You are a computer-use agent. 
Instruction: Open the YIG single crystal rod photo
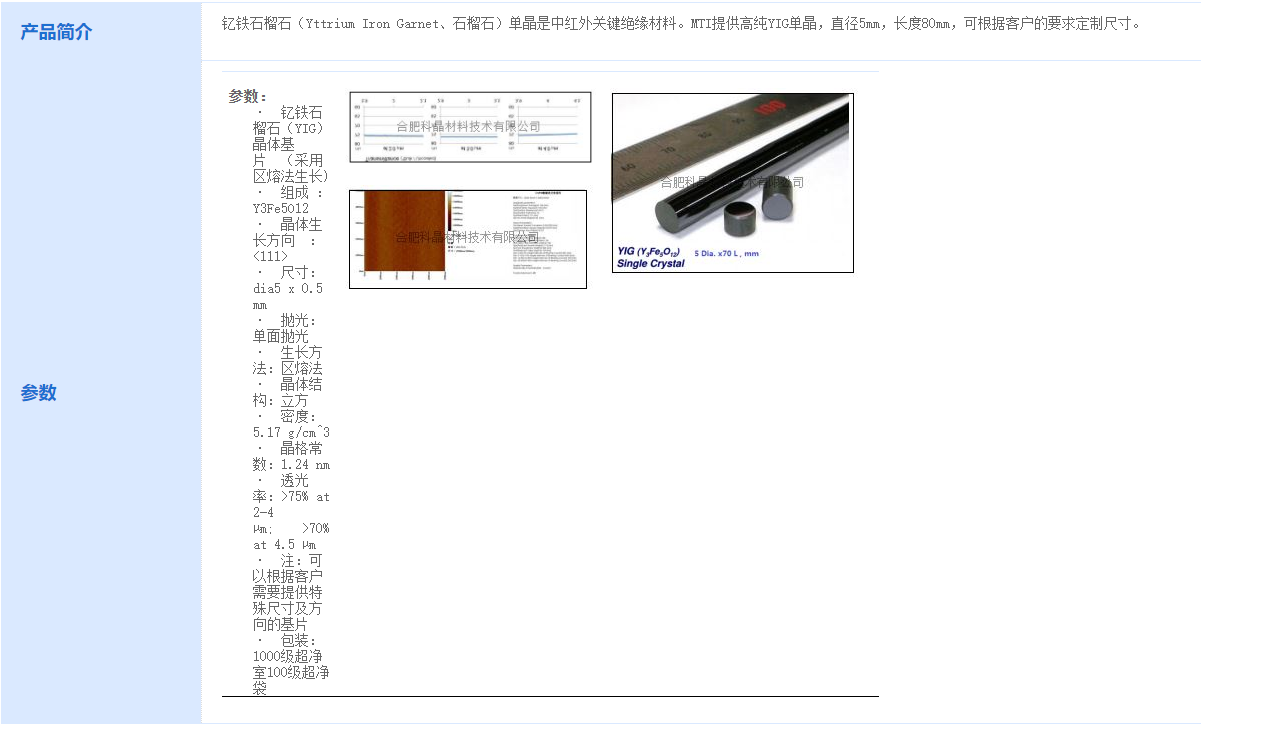[x=733, y=183]
